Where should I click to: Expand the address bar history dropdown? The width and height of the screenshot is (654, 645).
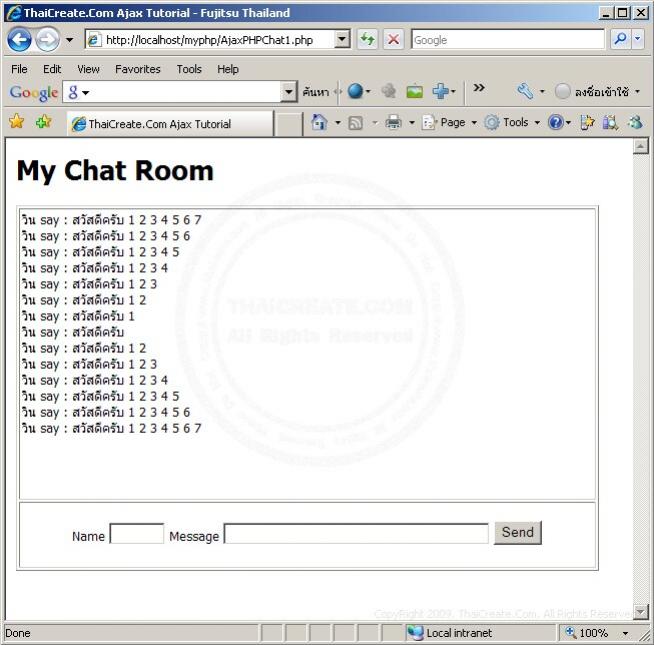coord(342,40)
